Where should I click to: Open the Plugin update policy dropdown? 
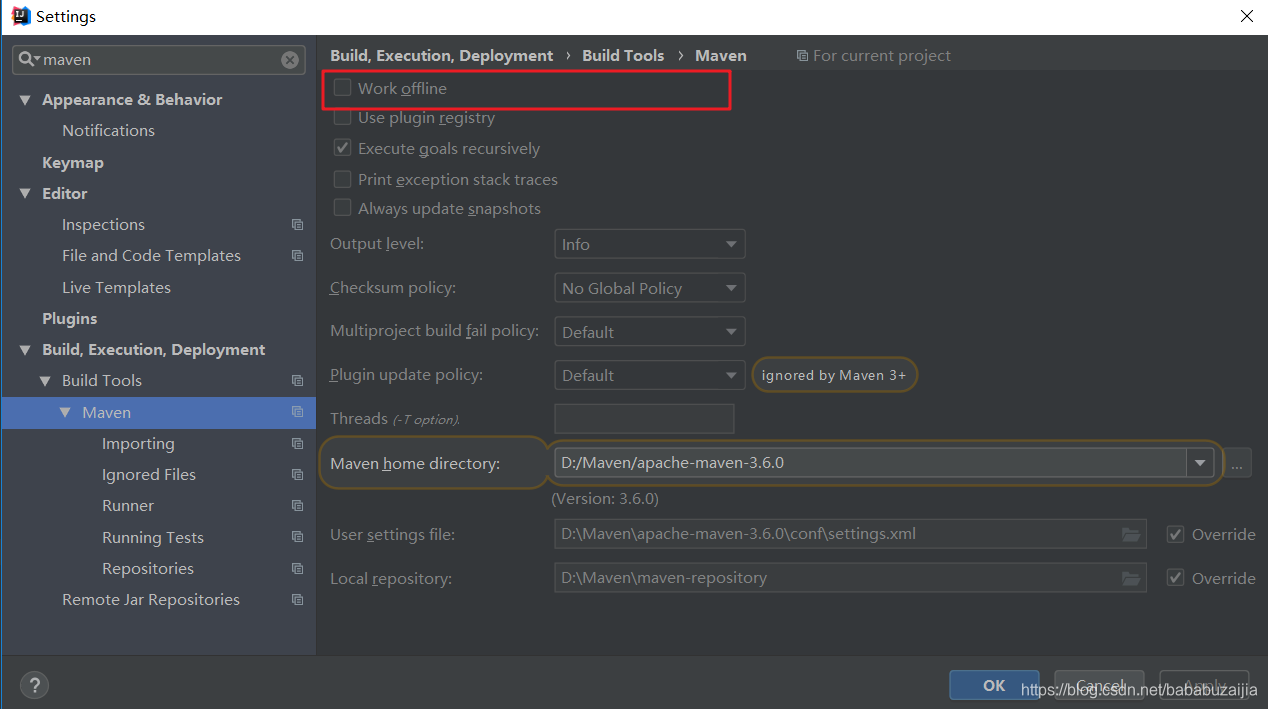point(649,375)
